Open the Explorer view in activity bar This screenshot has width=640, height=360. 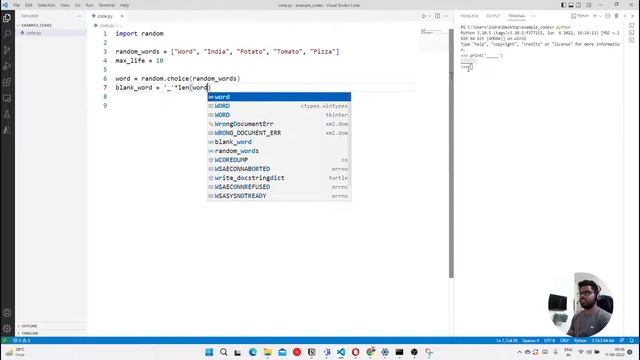[7, 18]
